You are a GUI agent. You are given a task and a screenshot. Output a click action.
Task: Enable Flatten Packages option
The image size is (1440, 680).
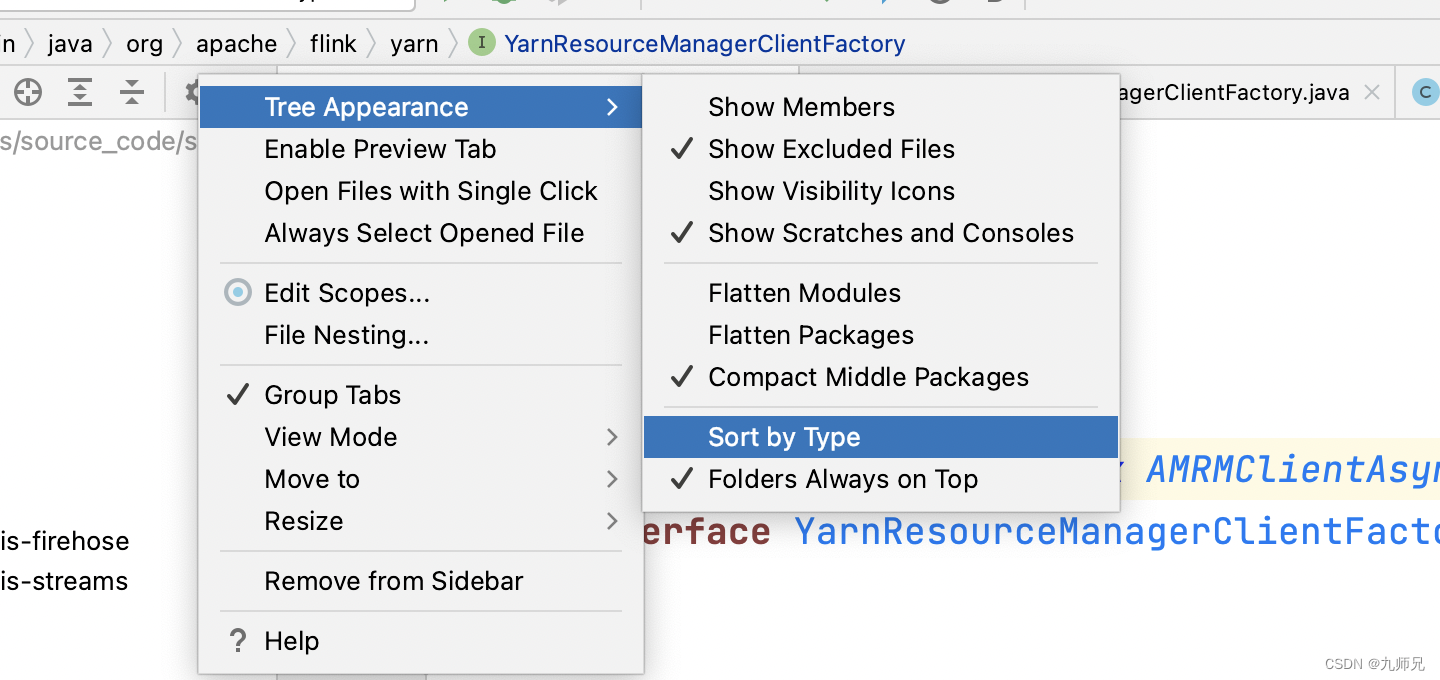tap(810, 335)
